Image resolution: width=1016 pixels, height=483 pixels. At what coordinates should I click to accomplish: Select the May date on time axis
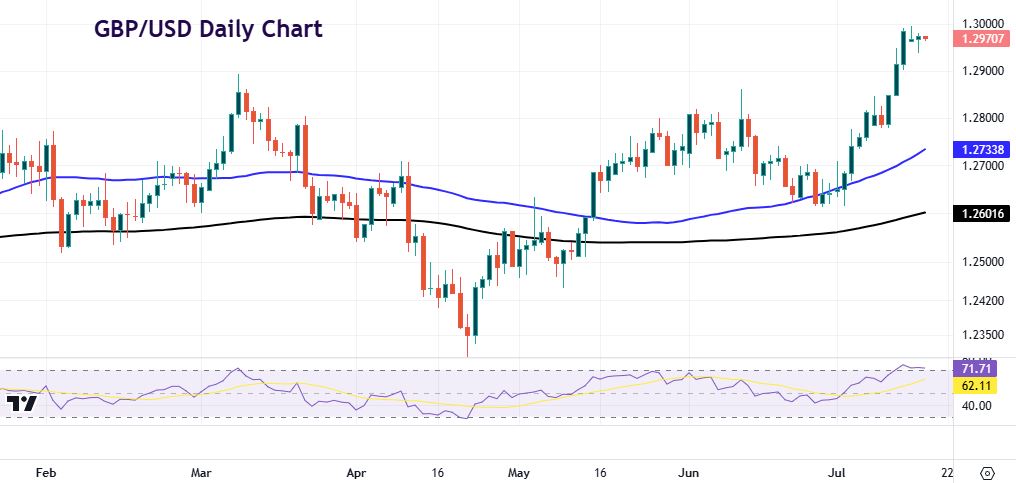(518, 471)
